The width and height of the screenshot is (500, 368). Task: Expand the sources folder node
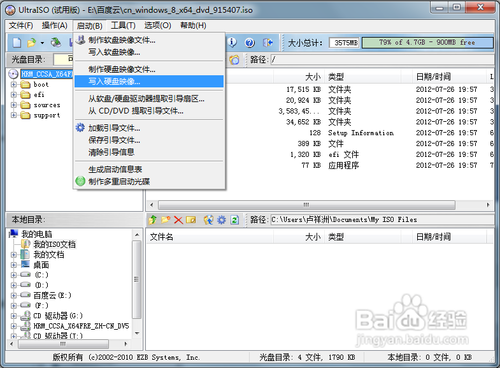[13, 105]
